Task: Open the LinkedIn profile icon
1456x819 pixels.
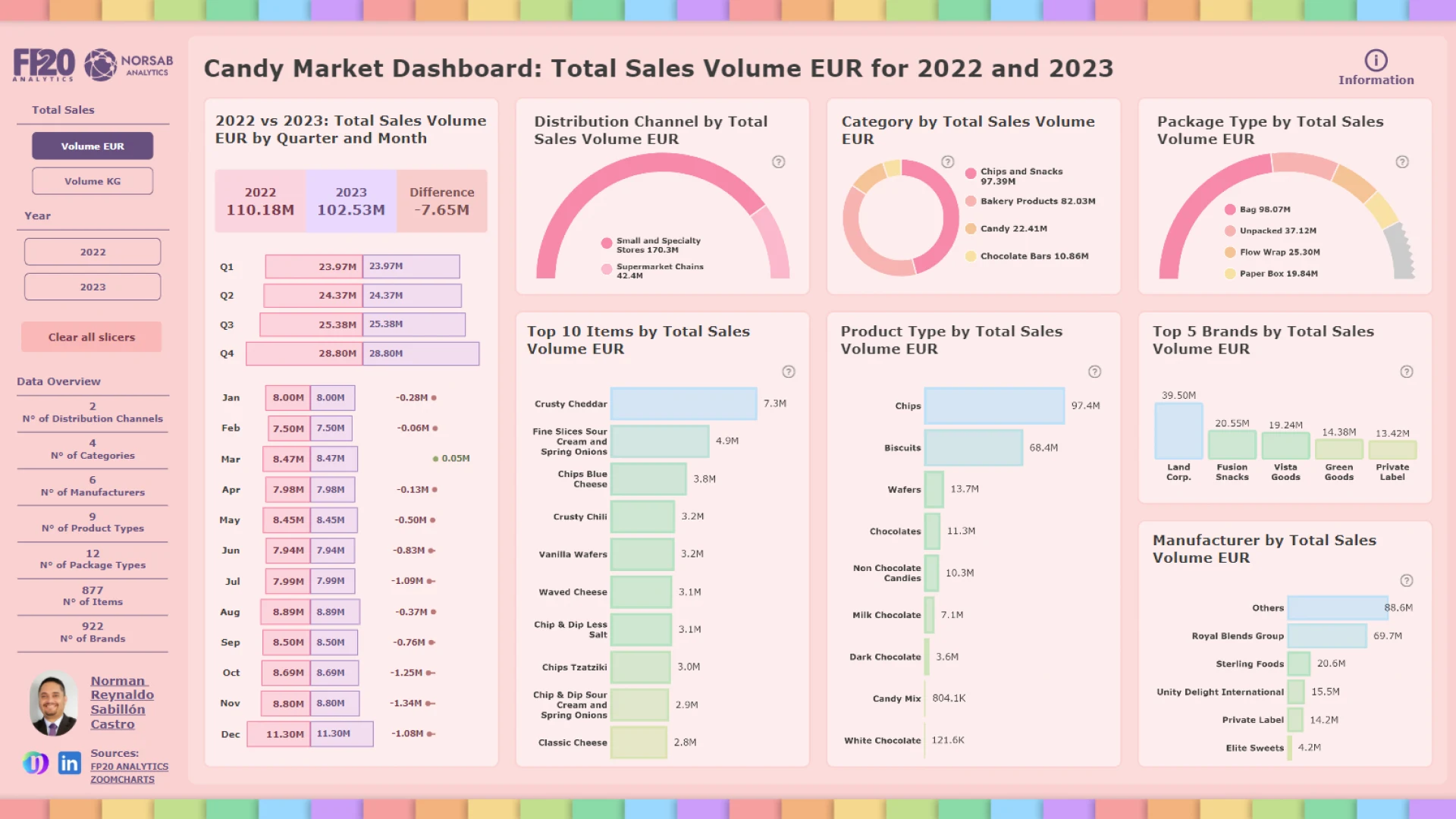Action: tap(69, 763)
